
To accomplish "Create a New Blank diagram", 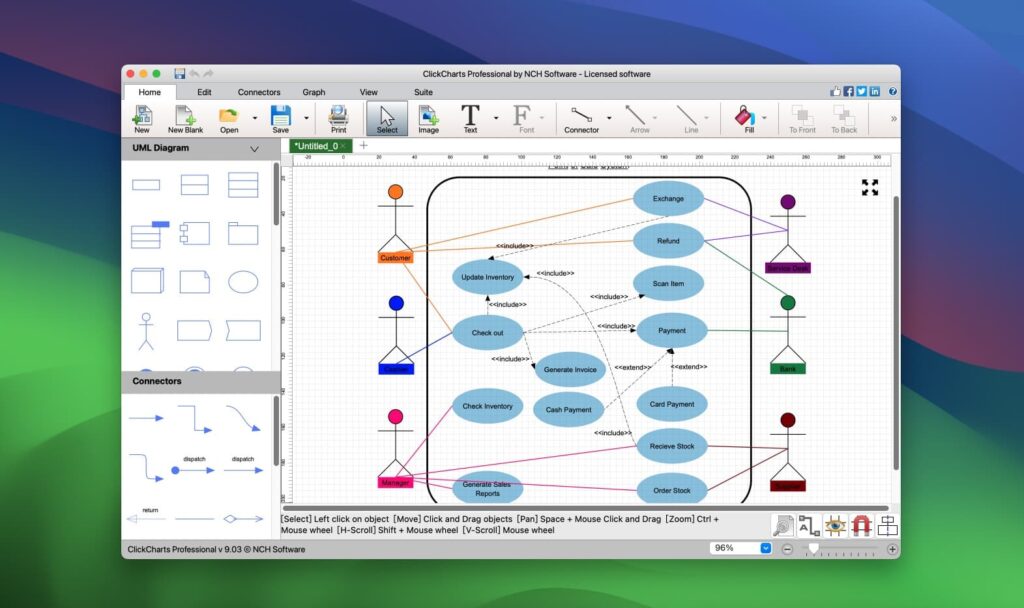I will click(x=185, y=119).
